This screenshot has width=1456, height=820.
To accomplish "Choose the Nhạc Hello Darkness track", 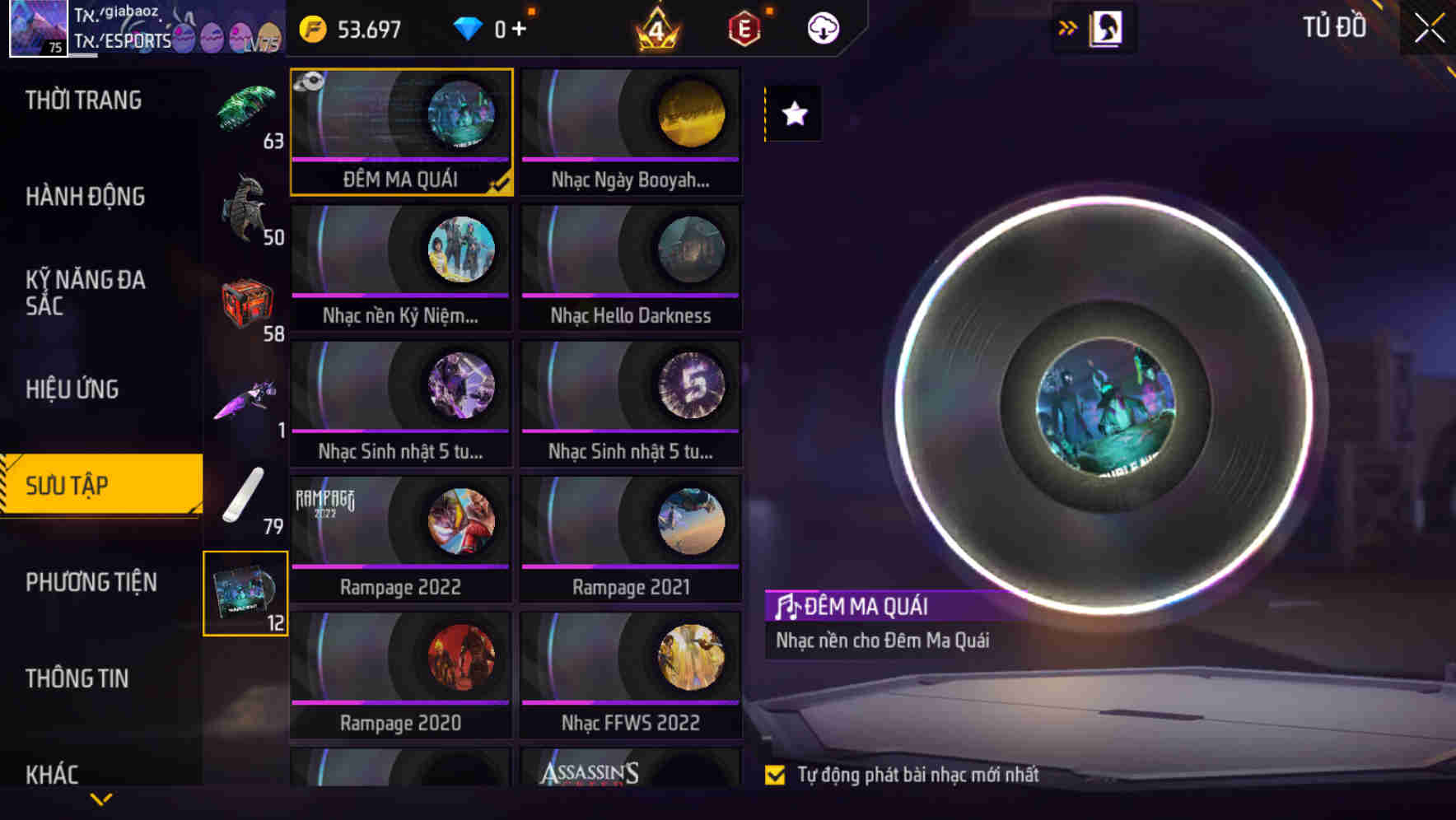I will 631,268.
